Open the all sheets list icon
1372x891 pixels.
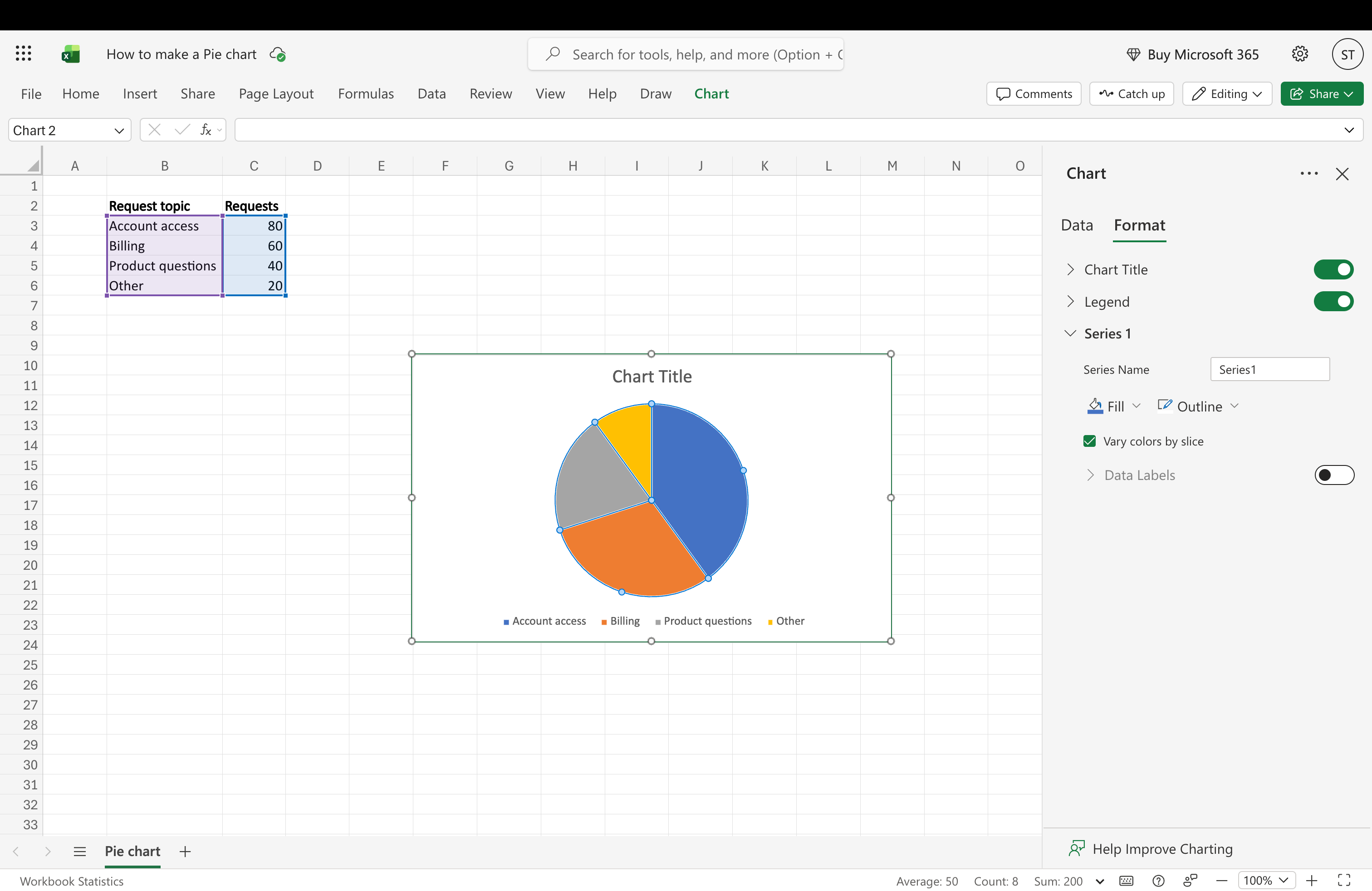pyautogui.click(x=79, y=851)
